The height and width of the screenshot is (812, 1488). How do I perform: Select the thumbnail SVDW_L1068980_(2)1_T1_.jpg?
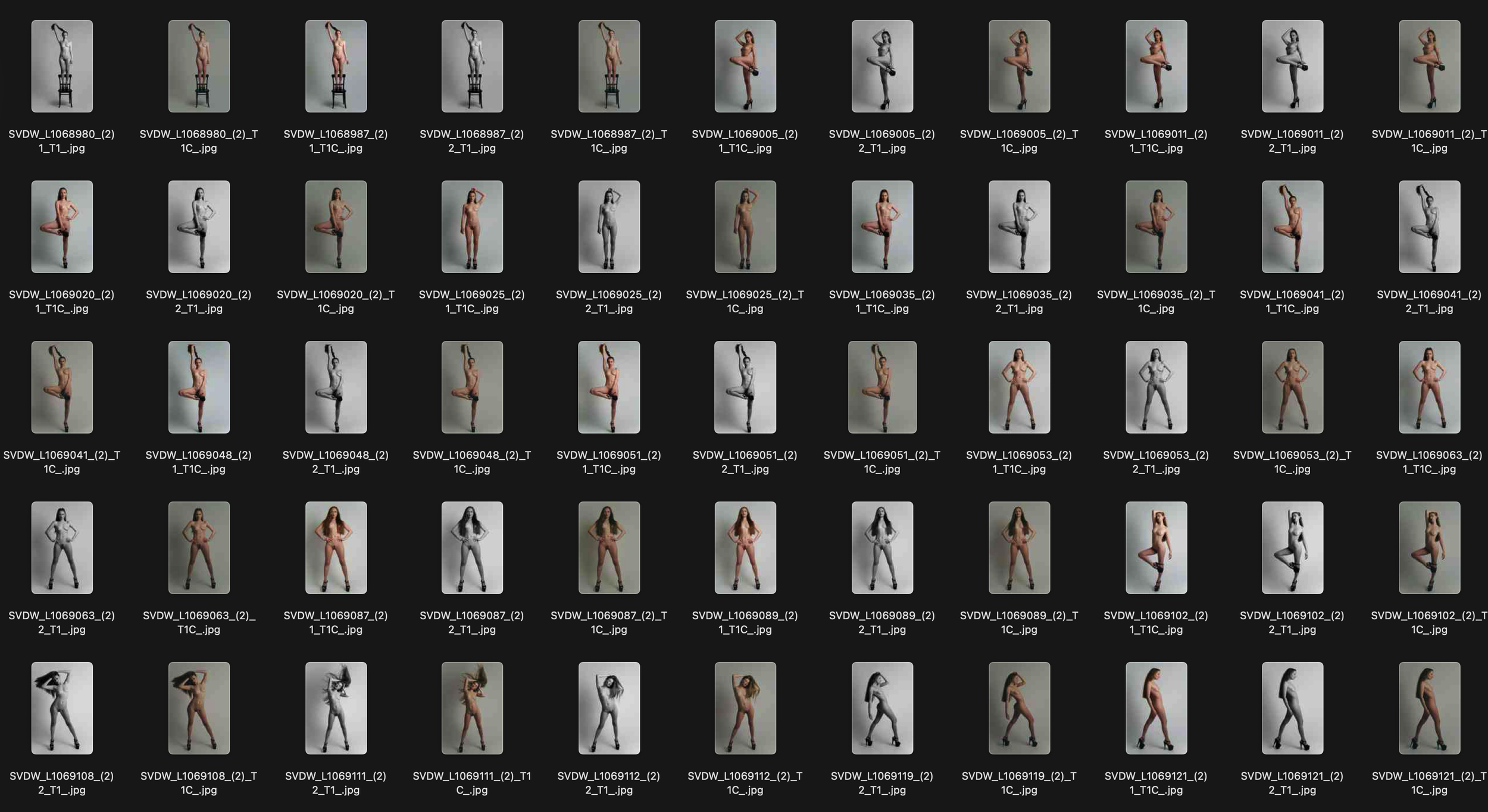coord(62,65)
